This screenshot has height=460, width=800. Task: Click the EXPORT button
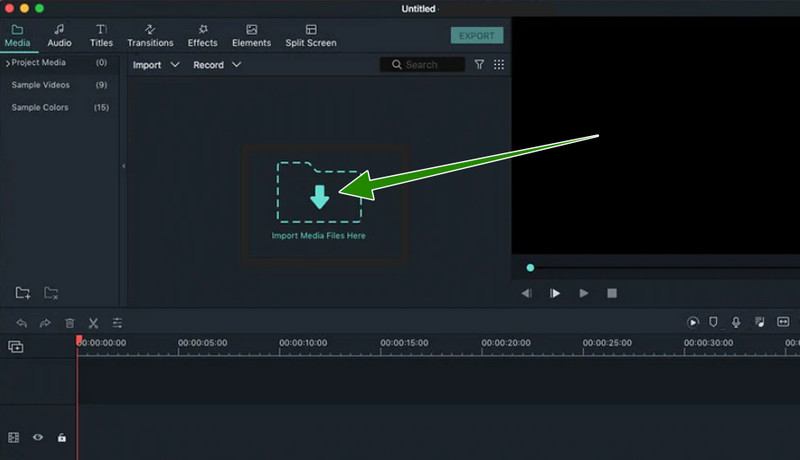point(477,36)
